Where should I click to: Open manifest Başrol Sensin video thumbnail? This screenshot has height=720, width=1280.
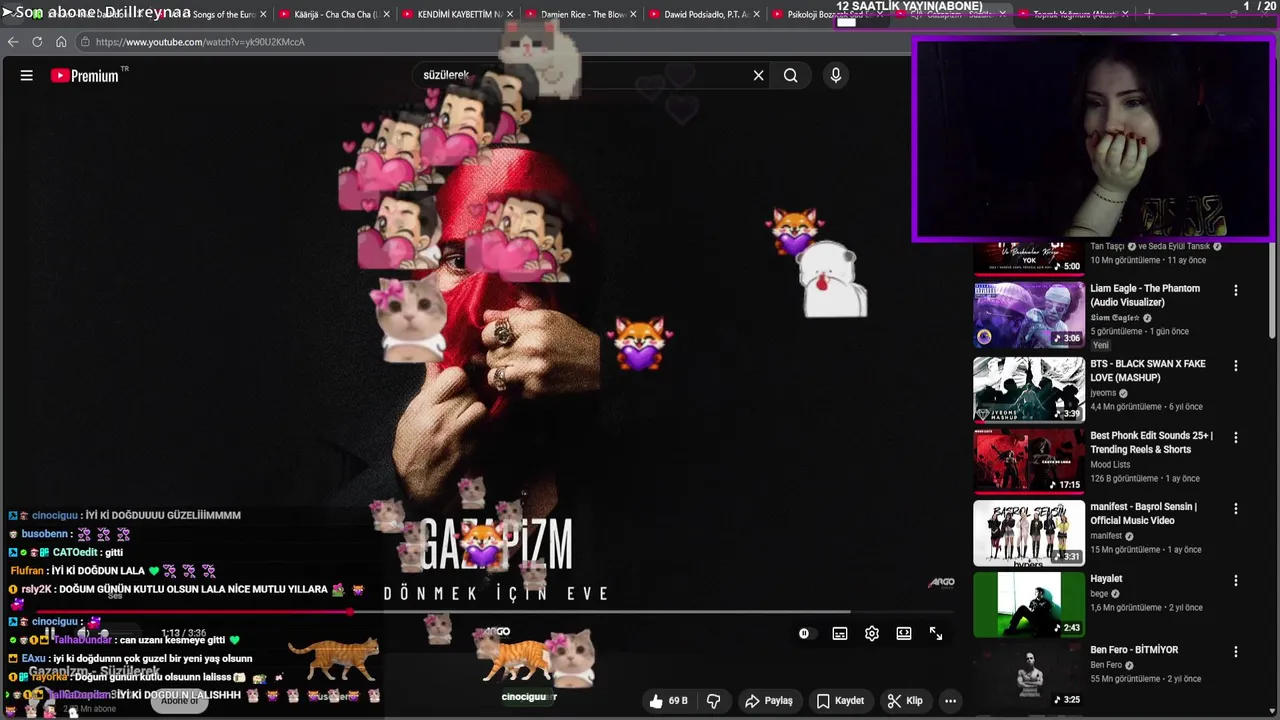click(1029, 533)
